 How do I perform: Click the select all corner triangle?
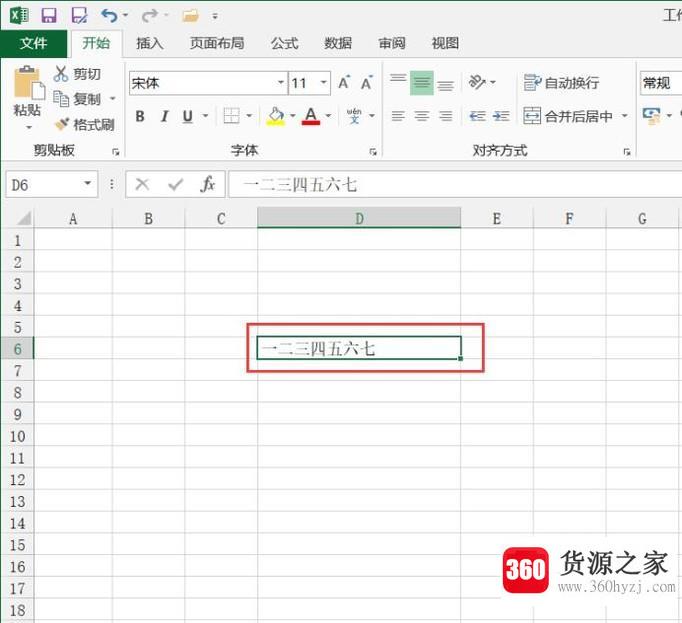tap(23, 218)
